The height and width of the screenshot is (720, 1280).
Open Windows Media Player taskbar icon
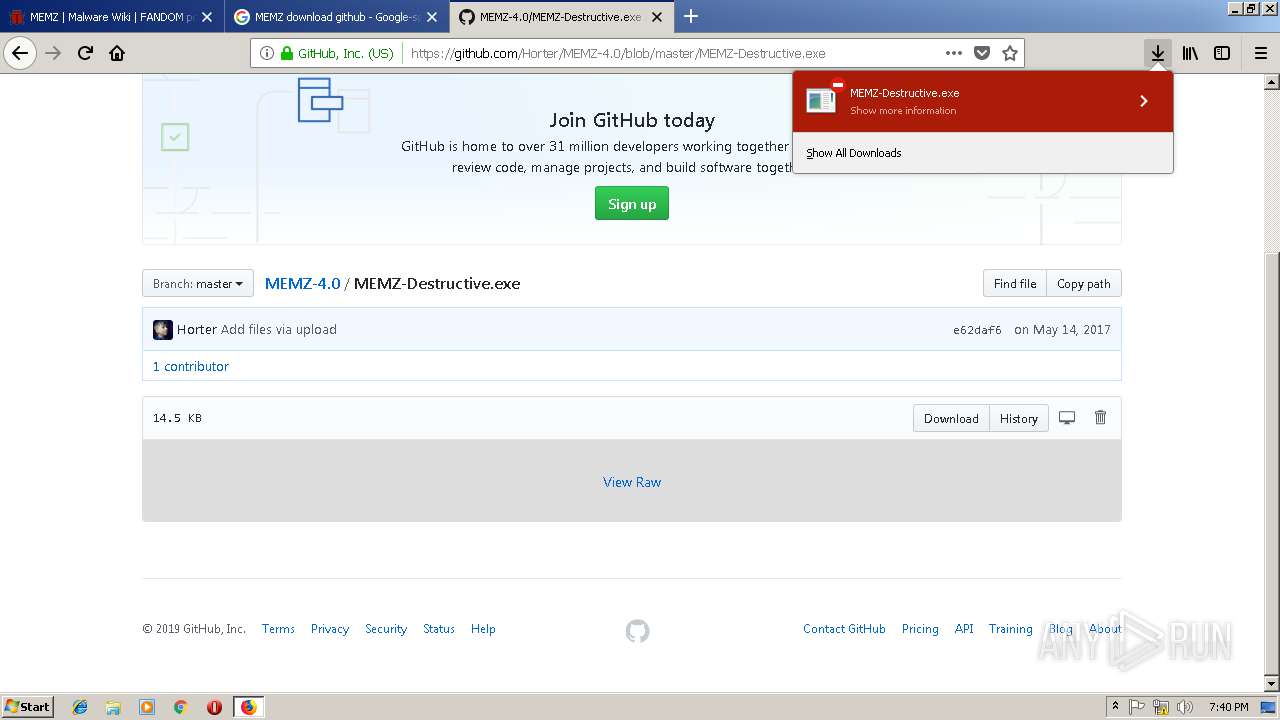(x=147, y=707)
